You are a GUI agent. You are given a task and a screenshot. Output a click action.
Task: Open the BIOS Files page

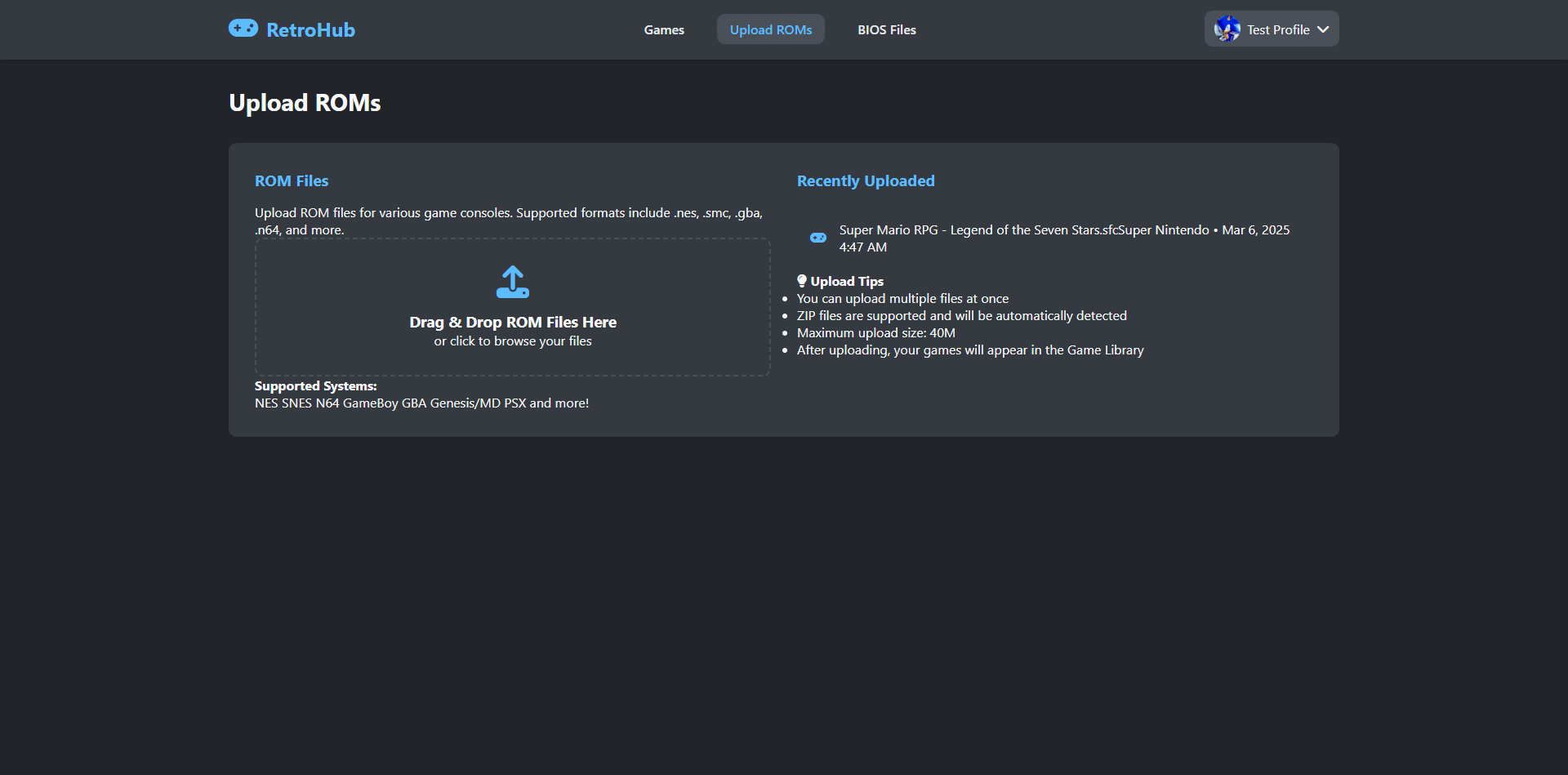[886, 29]
